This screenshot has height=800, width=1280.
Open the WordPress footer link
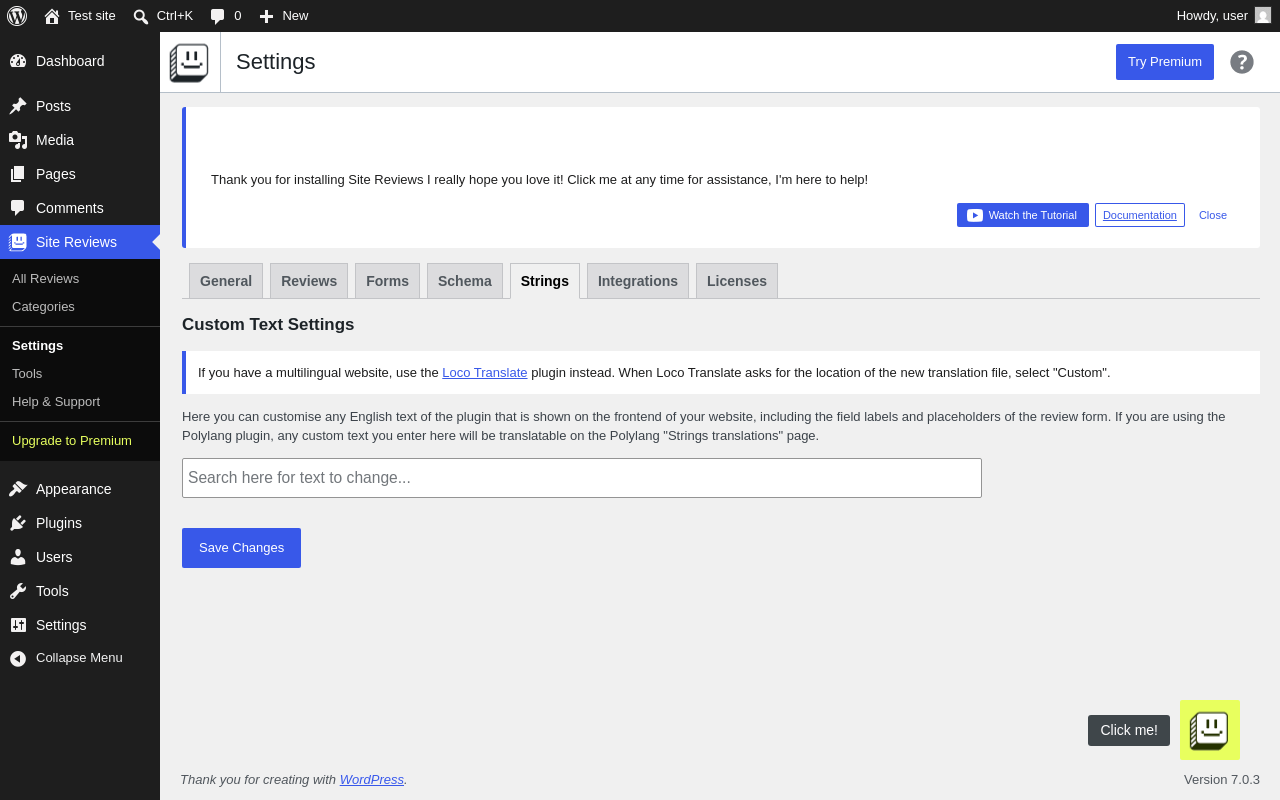click(372, 779)
